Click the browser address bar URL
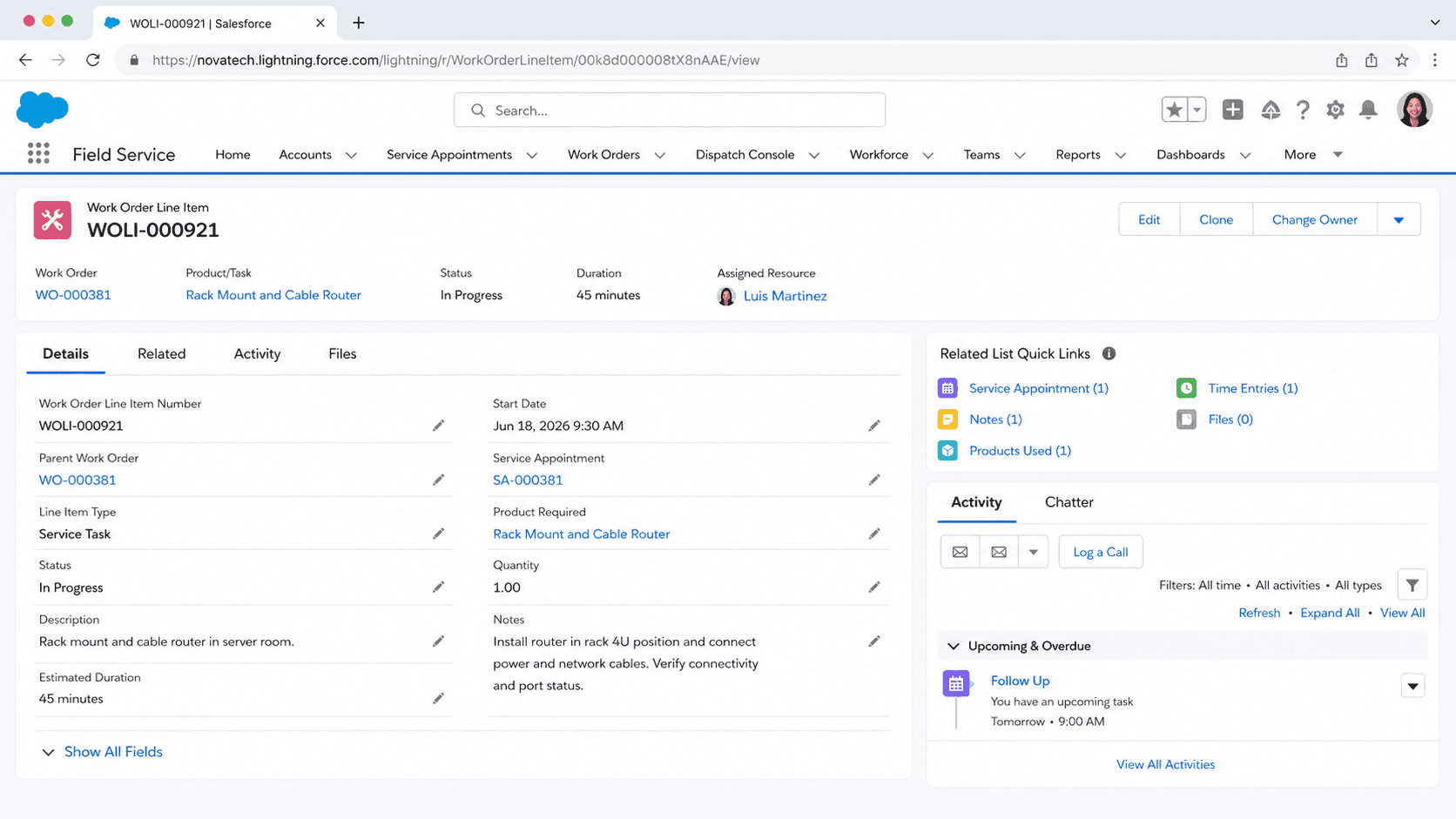 (x=455, y=60)
